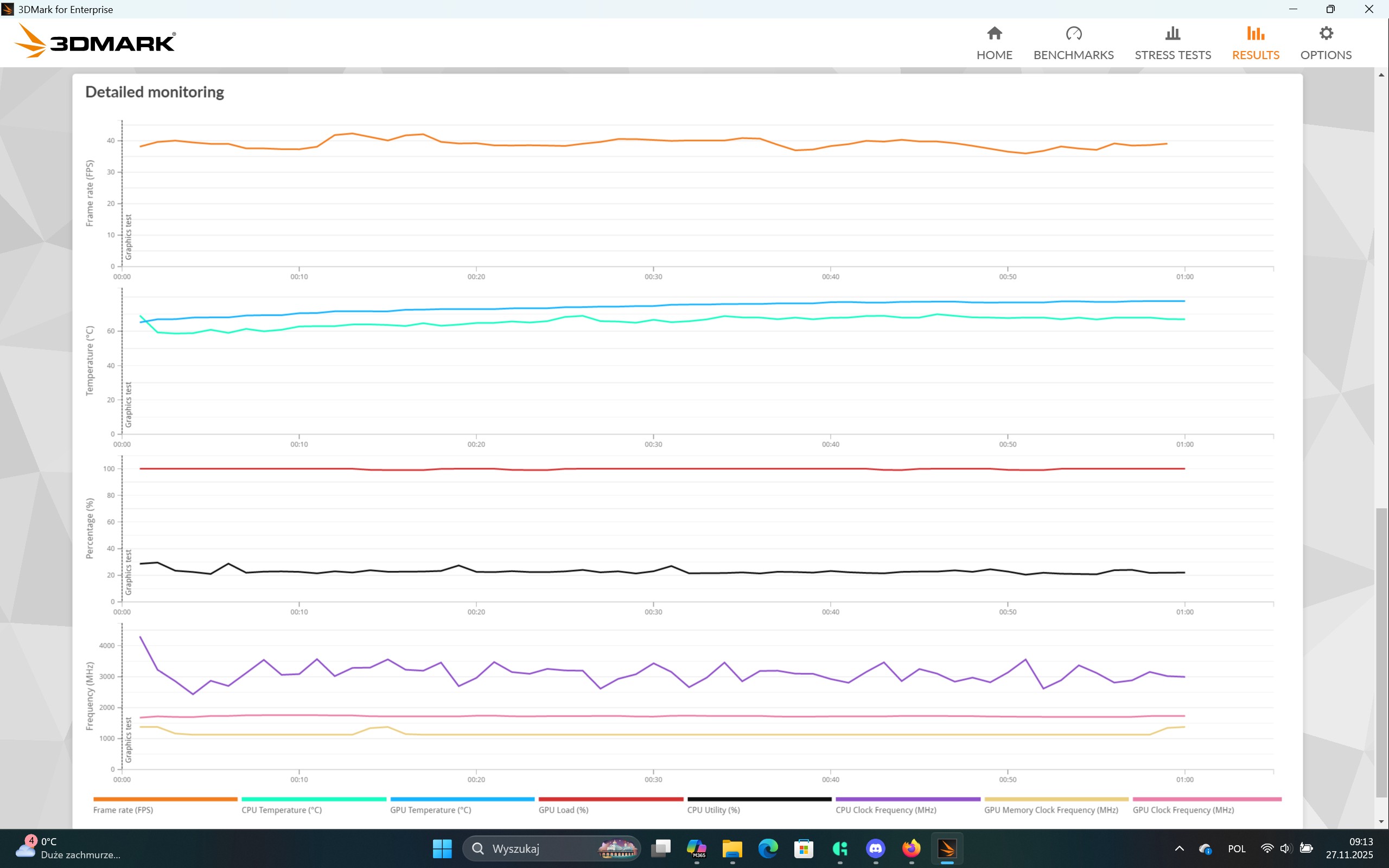Open Options via the gear icon
Viewport: 1389px width, 868px height.
point(1326,33)
